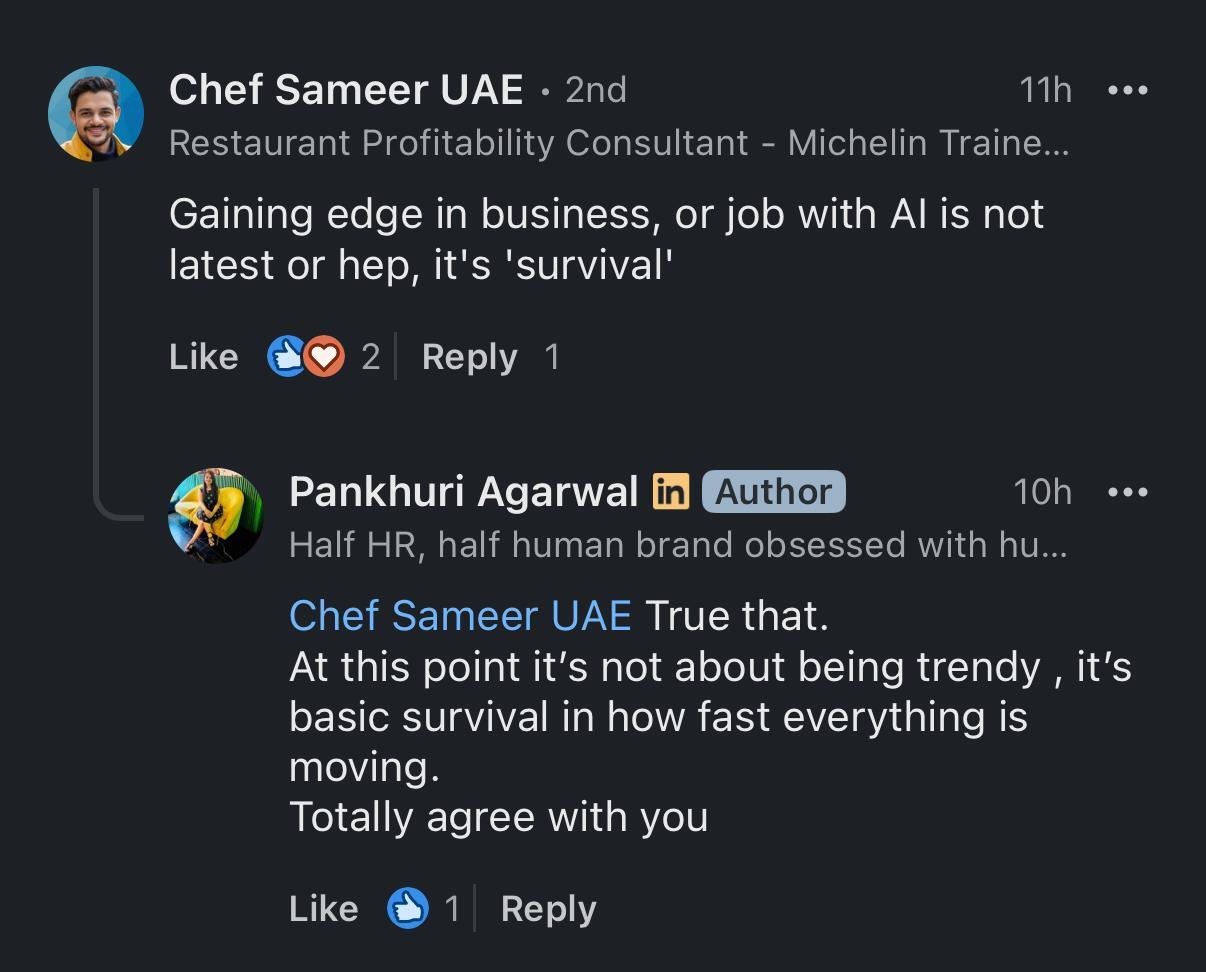Like Pankhuri Agarwal's reply
1206x972 pixels.
click(x=323, y=909)
